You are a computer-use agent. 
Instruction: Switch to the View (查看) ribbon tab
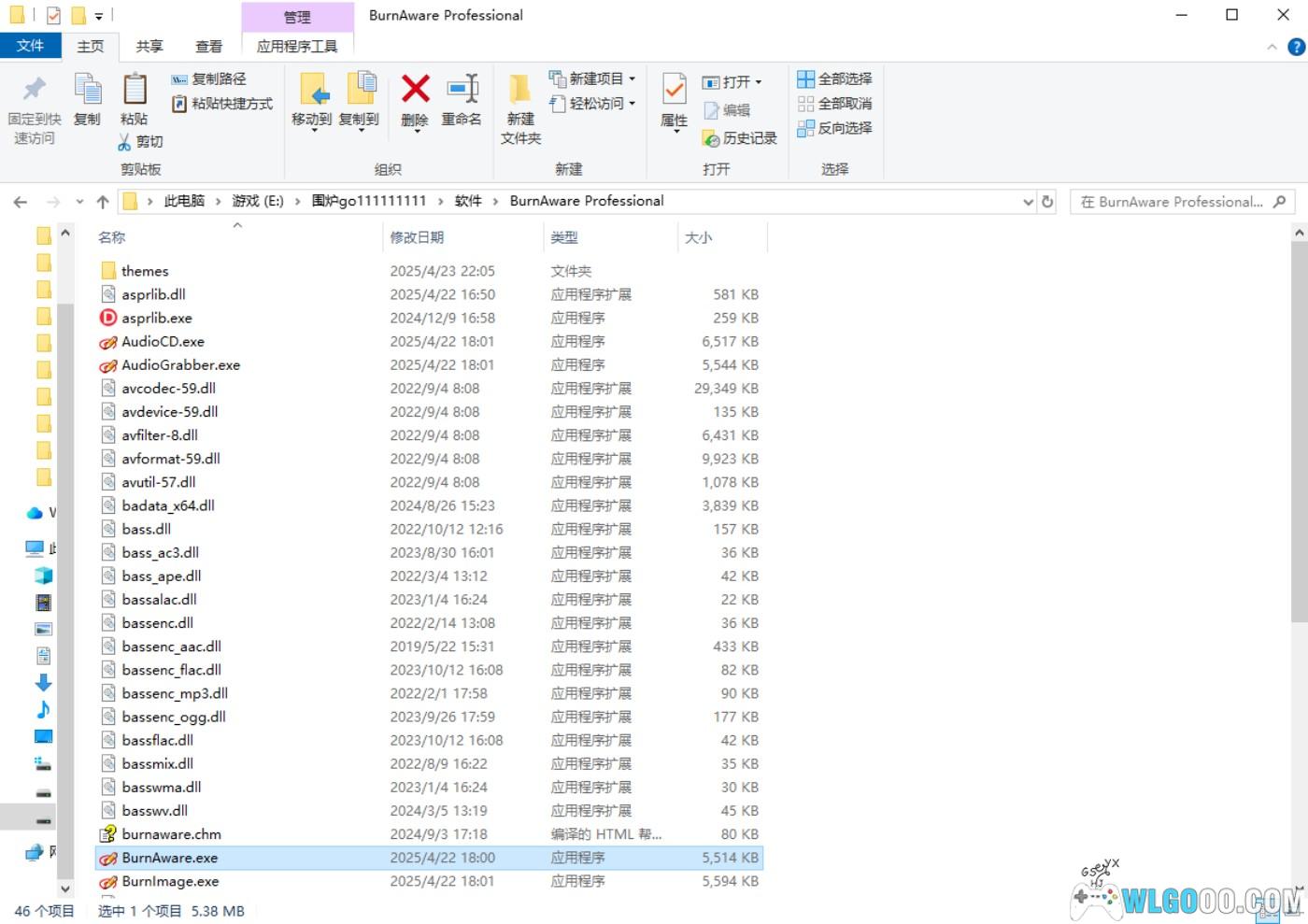pos(208,46)
